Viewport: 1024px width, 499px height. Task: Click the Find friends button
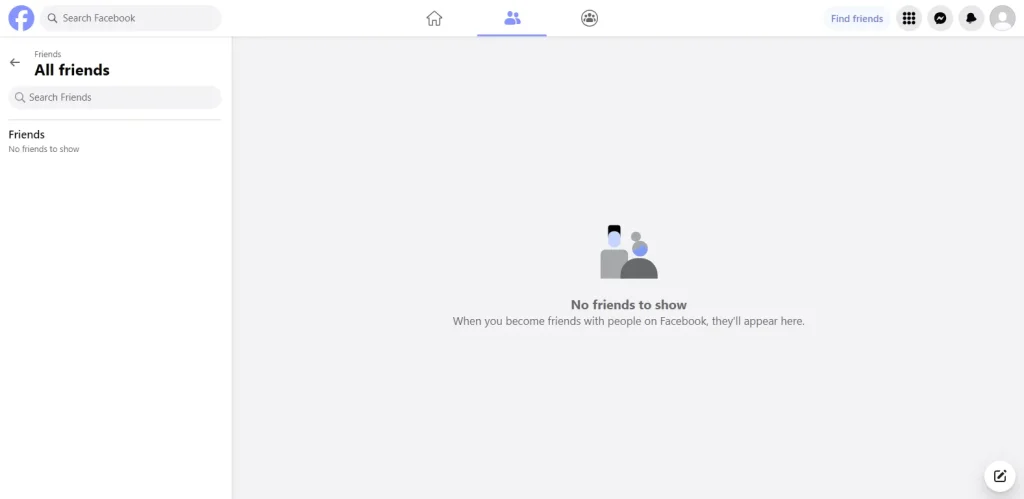pyautogui.click(x=857, y=18)
